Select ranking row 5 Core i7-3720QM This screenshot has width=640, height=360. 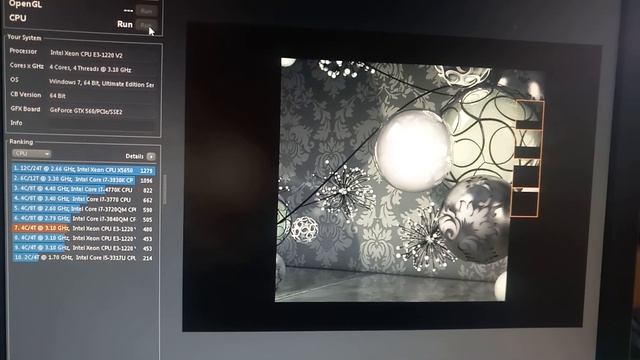click(x=83, y=209)
